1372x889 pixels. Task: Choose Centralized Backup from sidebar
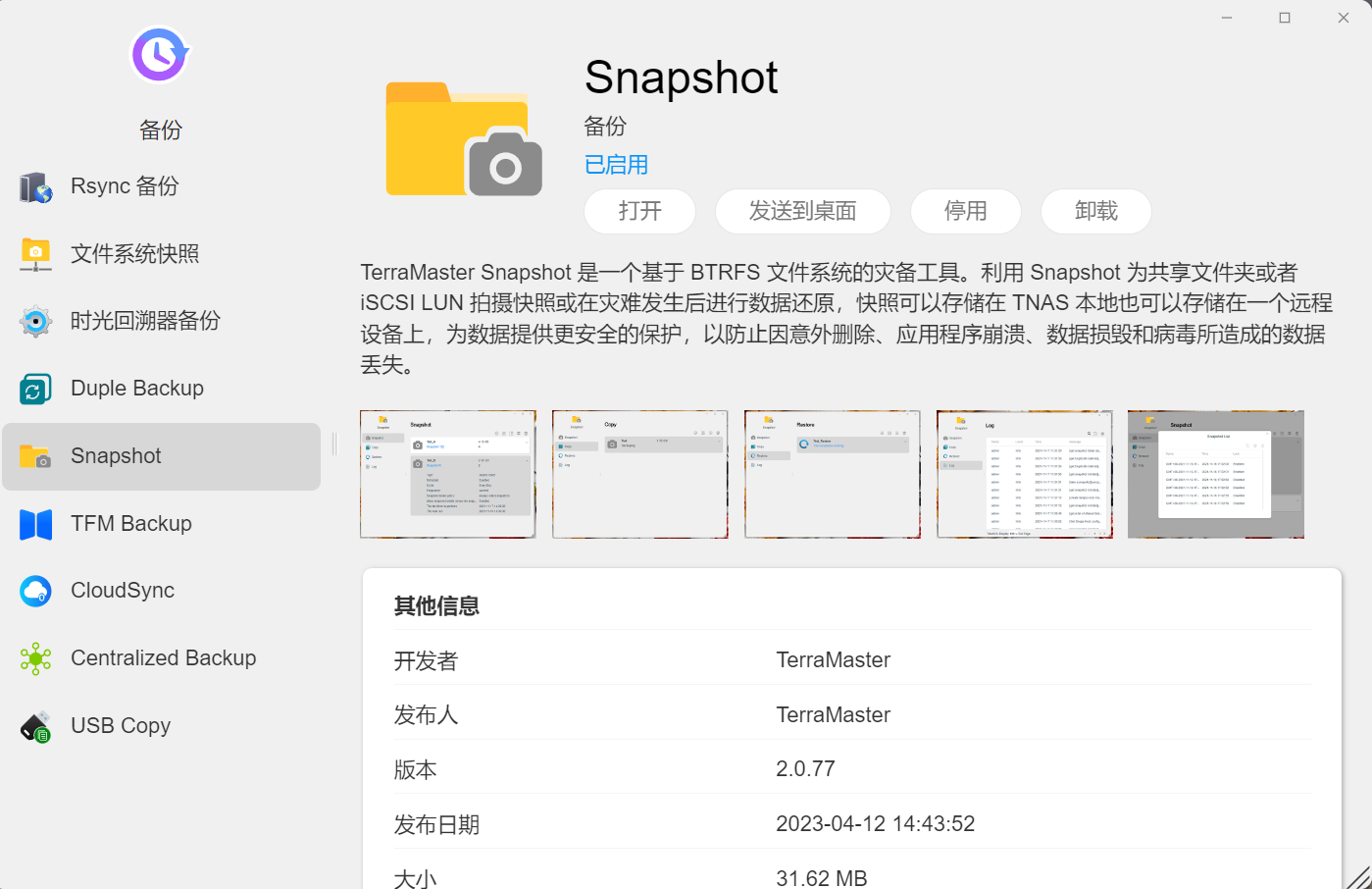coord(162,658)
